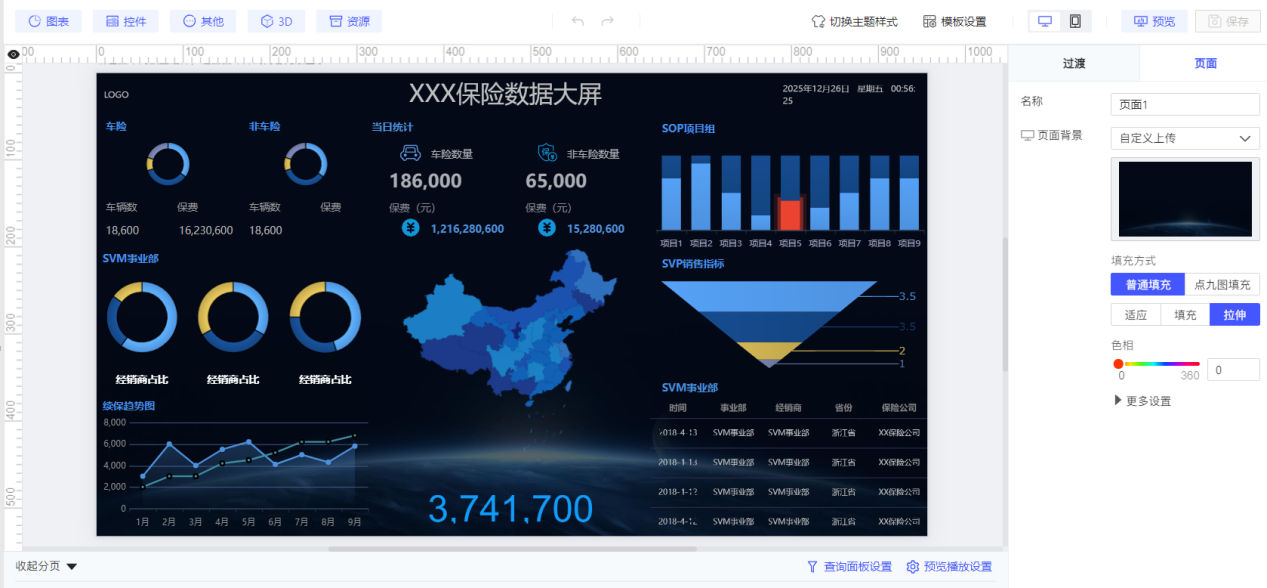1267x588 pixels.
Task: Select the 车险 donut chart
Action: pos(168,164)
